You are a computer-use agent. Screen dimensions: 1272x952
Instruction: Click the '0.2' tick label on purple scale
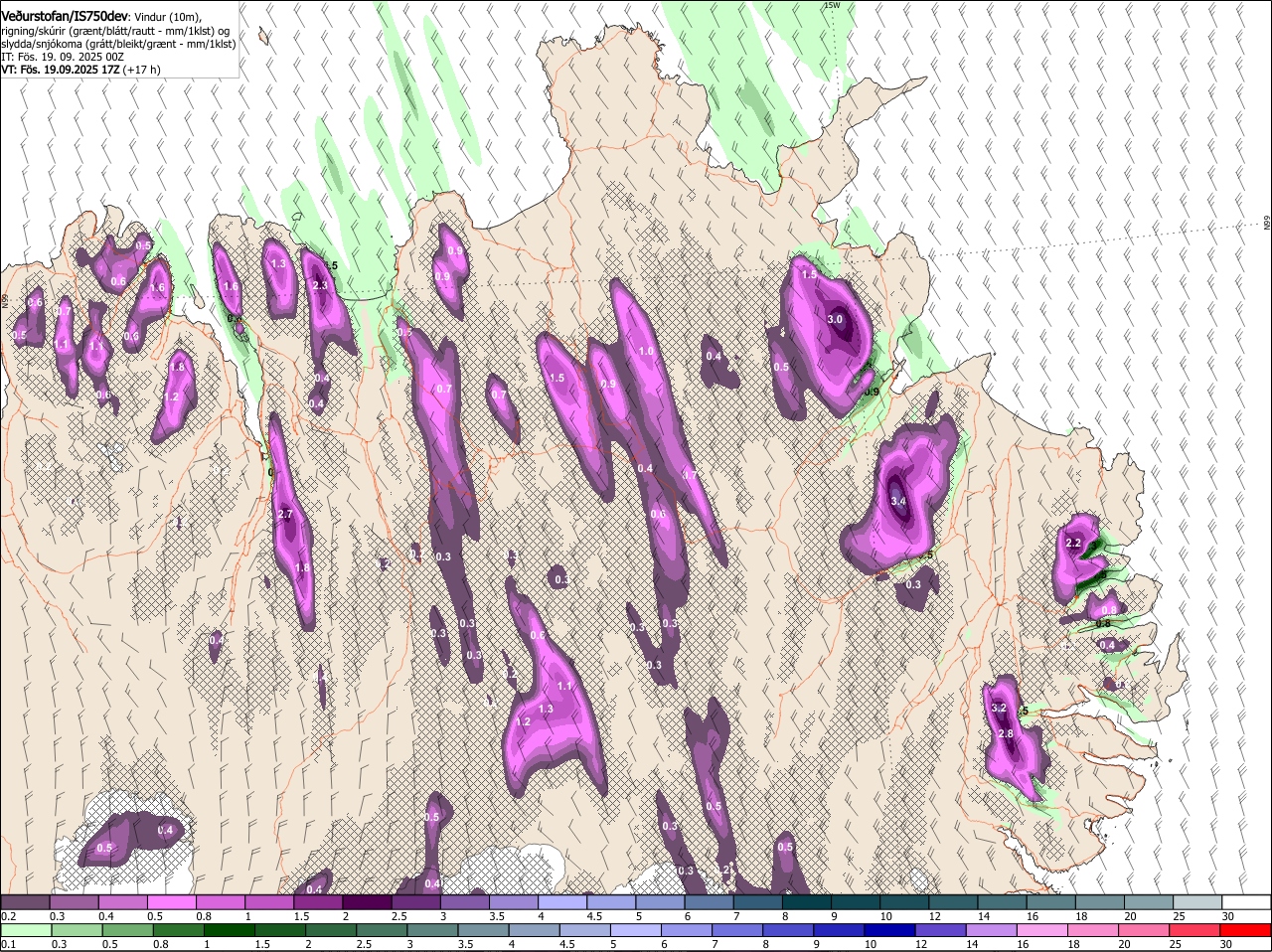point(8,915)
